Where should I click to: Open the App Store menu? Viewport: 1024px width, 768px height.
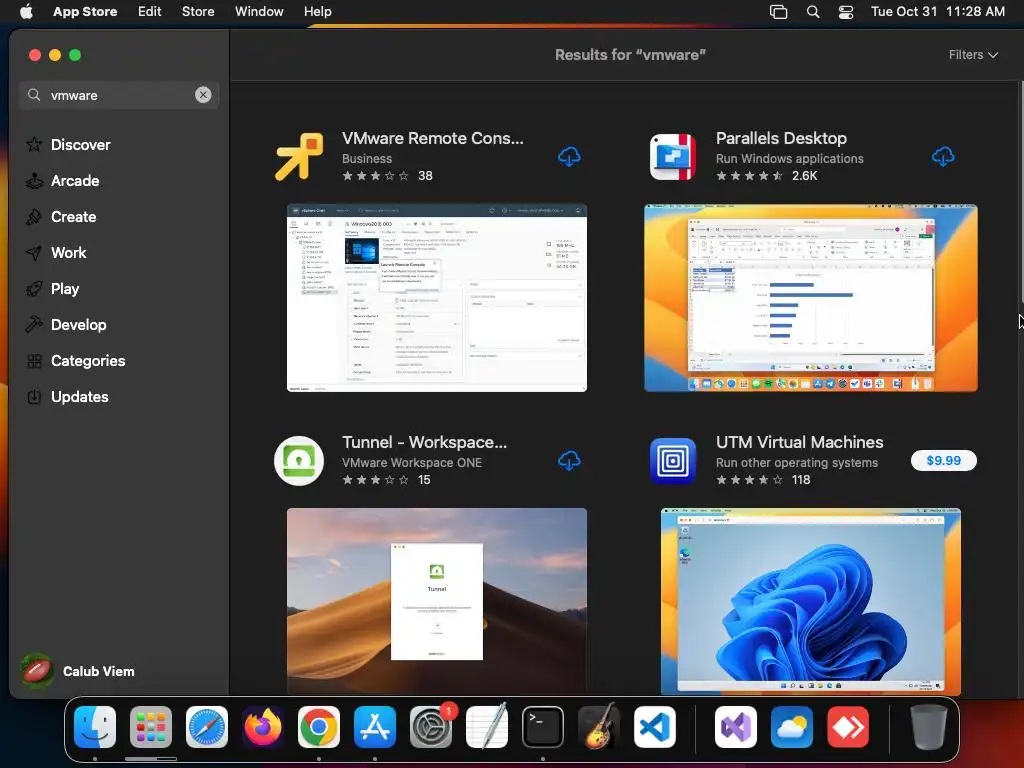(85, 11)
